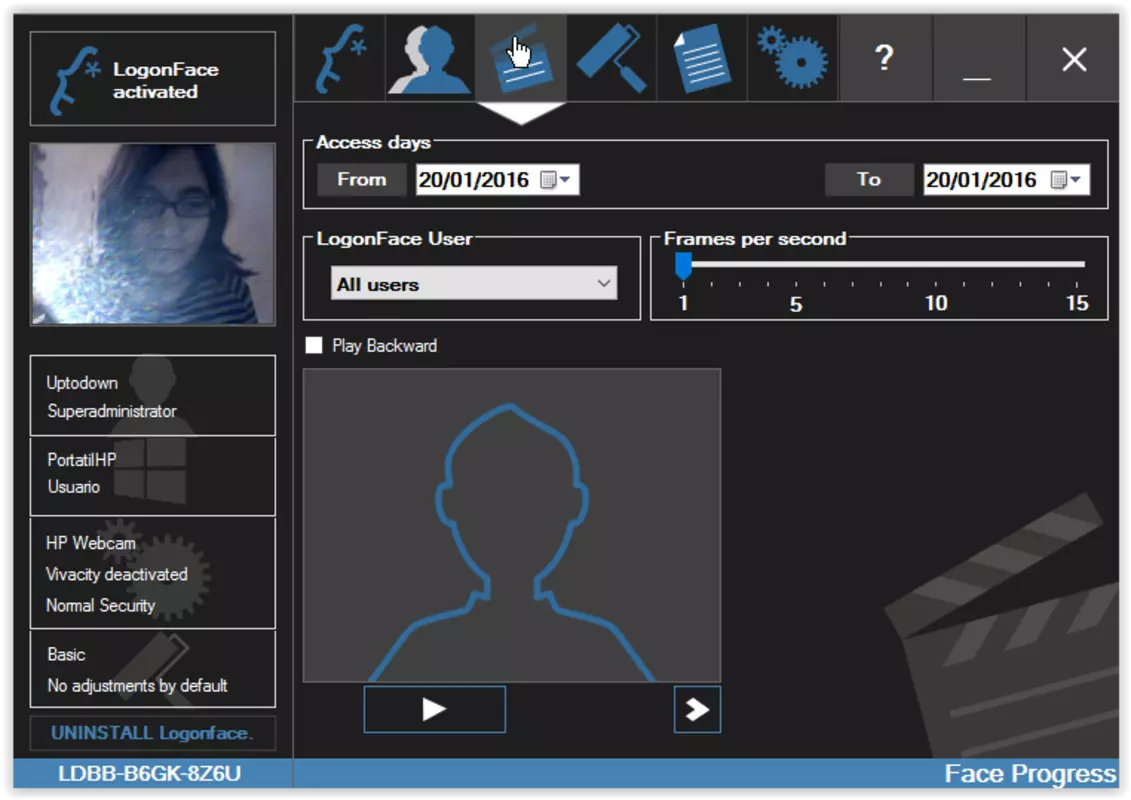Click the LDBB-B6GK-8Z6U license code

coord(149,773)
